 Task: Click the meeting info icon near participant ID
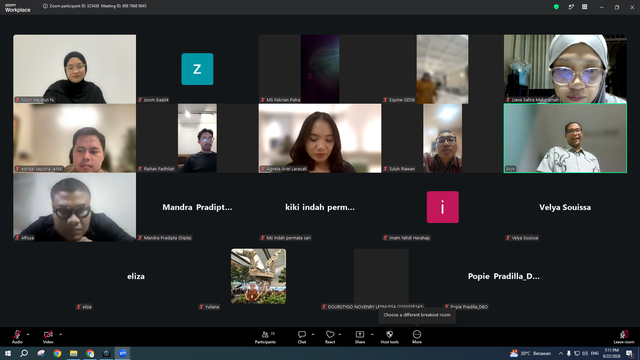click(x=45, y=6)
